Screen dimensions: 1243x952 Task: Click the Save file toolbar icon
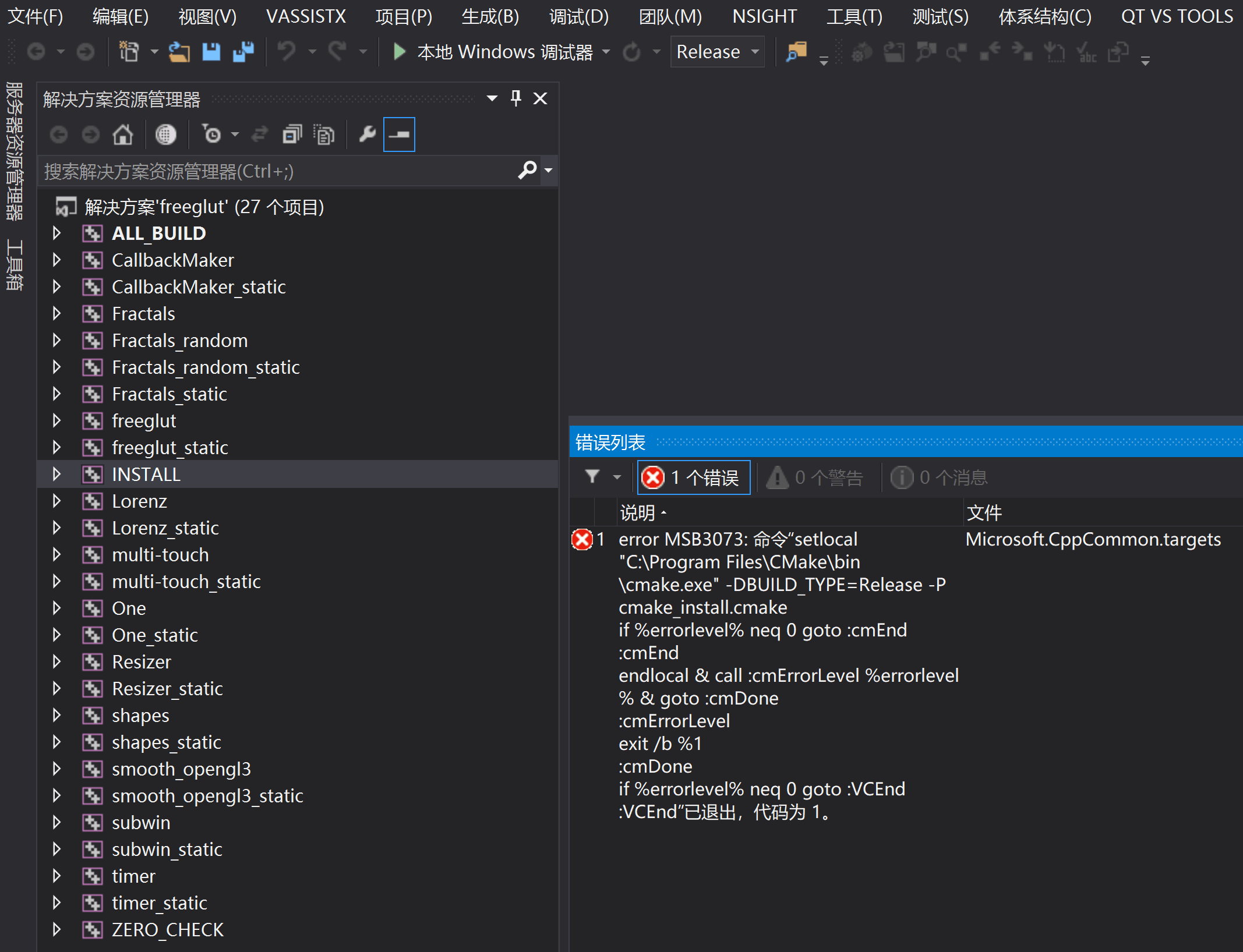click(211, 52)
